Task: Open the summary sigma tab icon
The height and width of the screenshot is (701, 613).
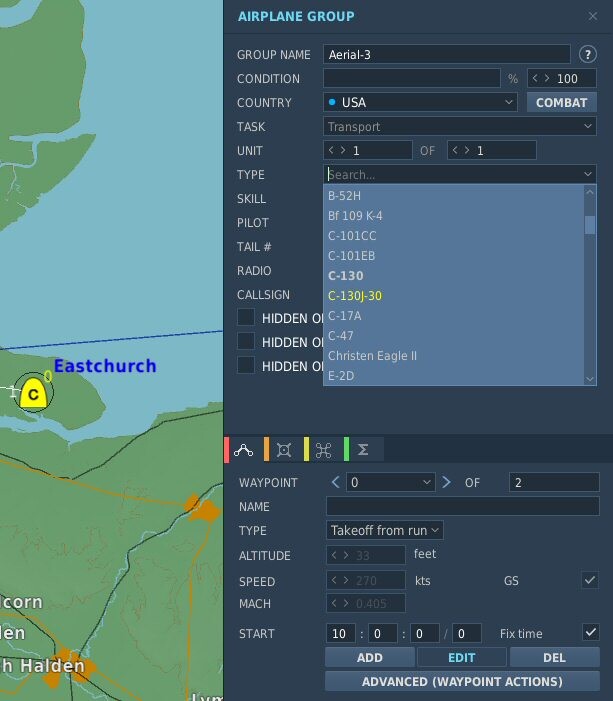Action: [363, 450]
